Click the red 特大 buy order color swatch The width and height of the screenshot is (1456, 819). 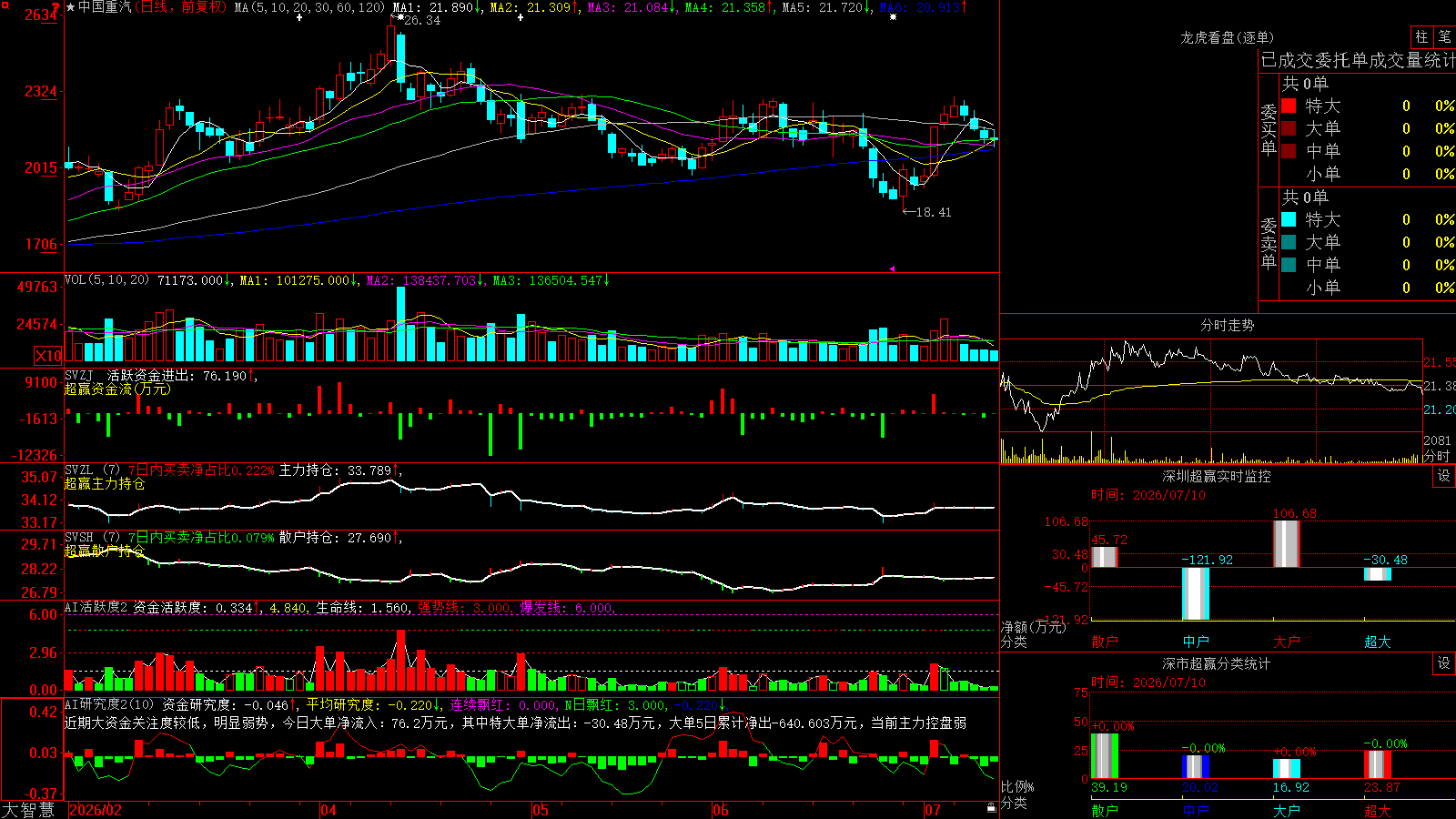[1289, 106]
